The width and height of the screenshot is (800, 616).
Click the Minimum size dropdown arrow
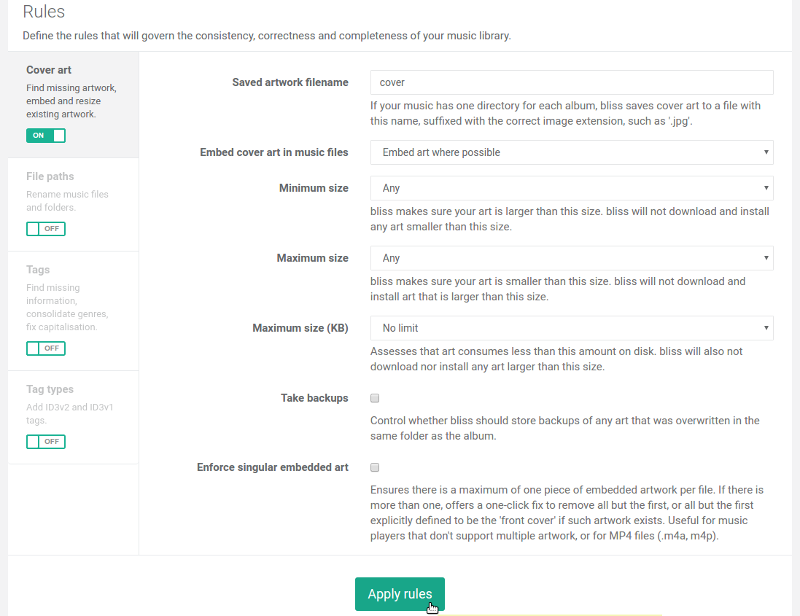[766, 188]
